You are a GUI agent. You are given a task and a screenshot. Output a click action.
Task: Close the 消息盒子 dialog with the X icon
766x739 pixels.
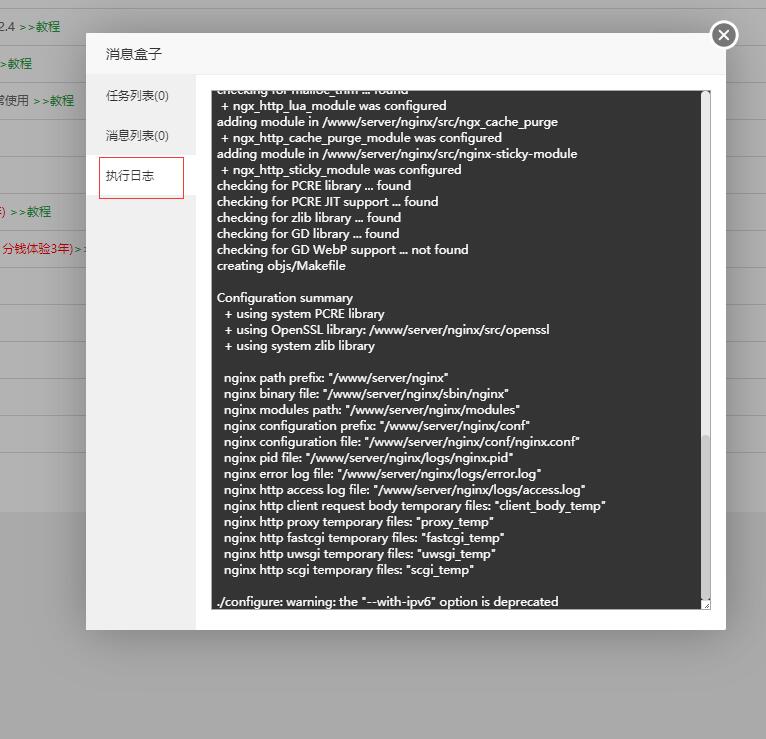pyautogui.click(x=723, y=35)
